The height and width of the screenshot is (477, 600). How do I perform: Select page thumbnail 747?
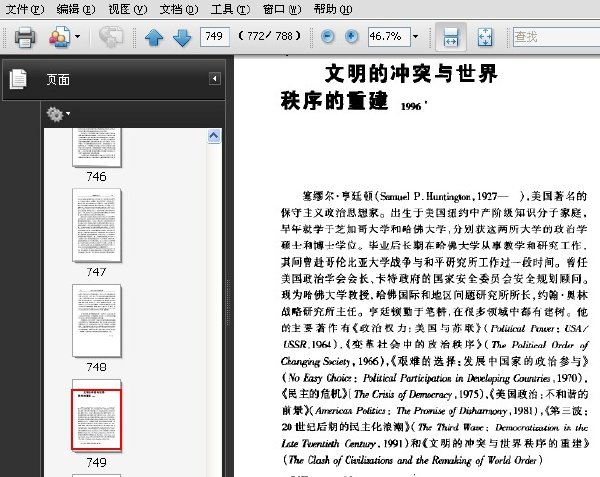pyautogui.click(x=96, y=225)
